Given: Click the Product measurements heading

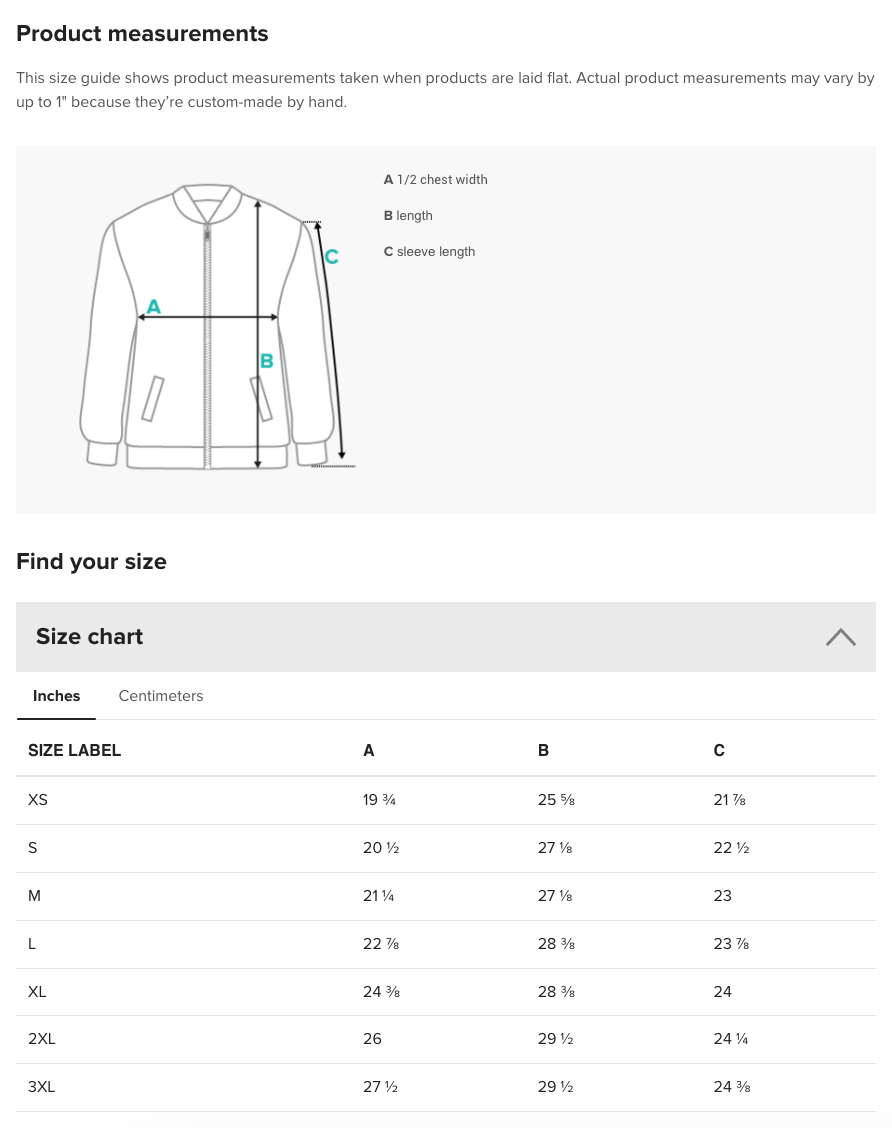Looking at the screenshot, I should tap(142, 33).
